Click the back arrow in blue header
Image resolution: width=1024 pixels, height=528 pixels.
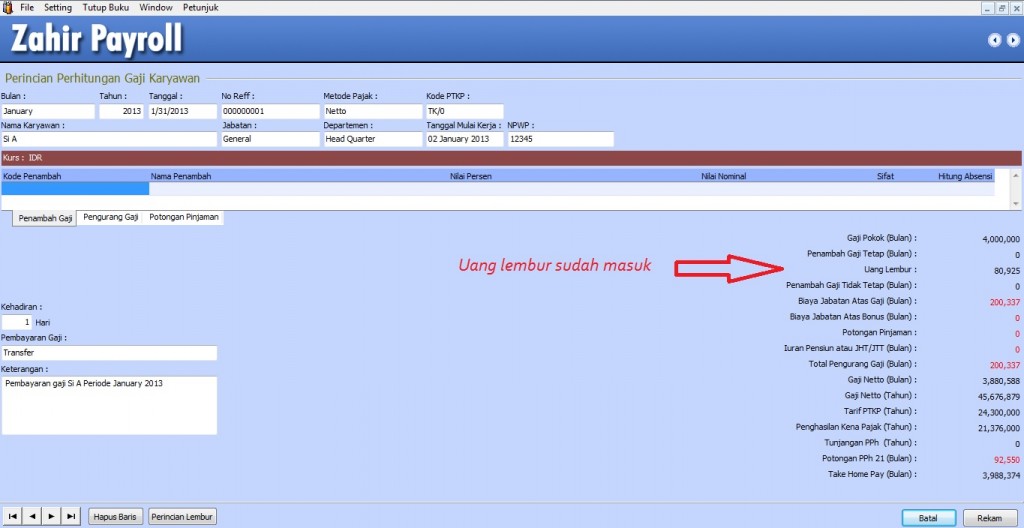[994, 40]
